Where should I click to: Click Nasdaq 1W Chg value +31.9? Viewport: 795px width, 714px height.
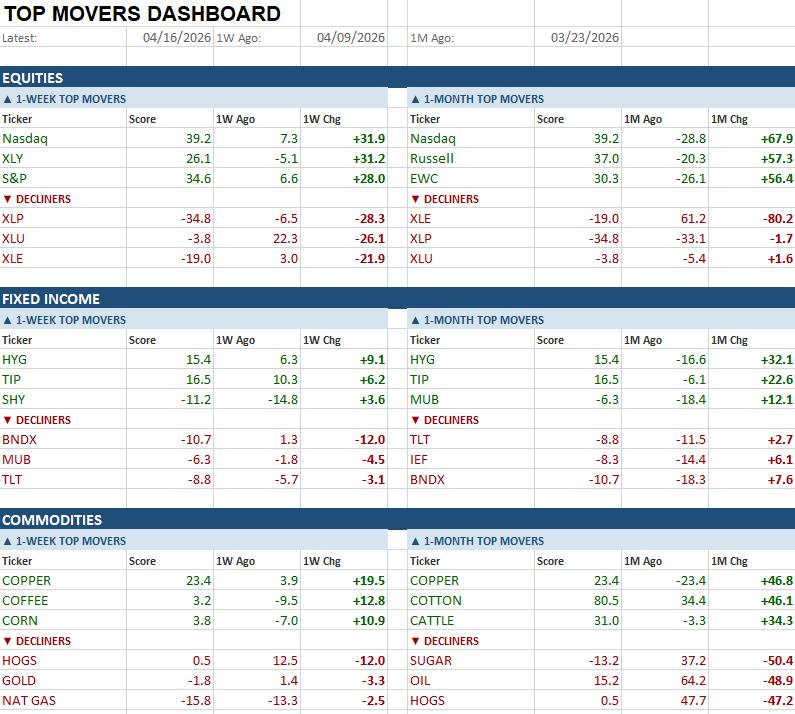344,138
